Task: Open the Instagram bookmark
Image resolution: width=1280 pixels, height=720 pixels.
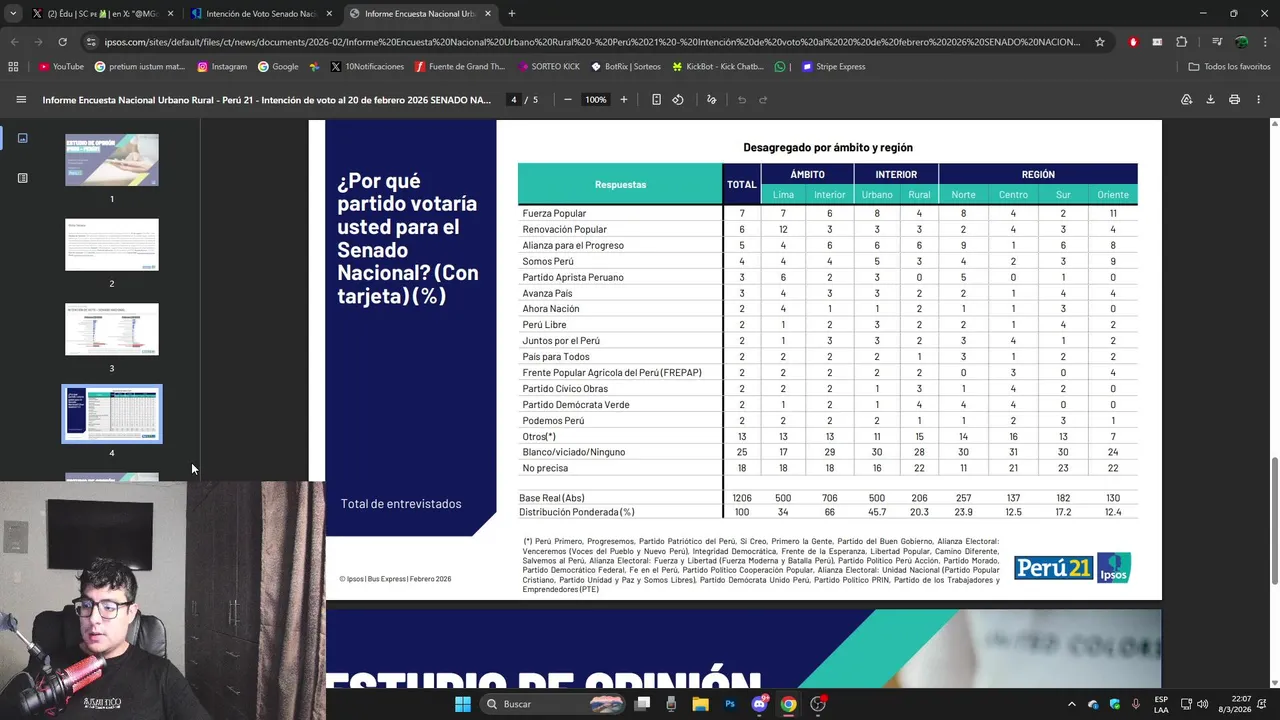Action: (222, 67)
